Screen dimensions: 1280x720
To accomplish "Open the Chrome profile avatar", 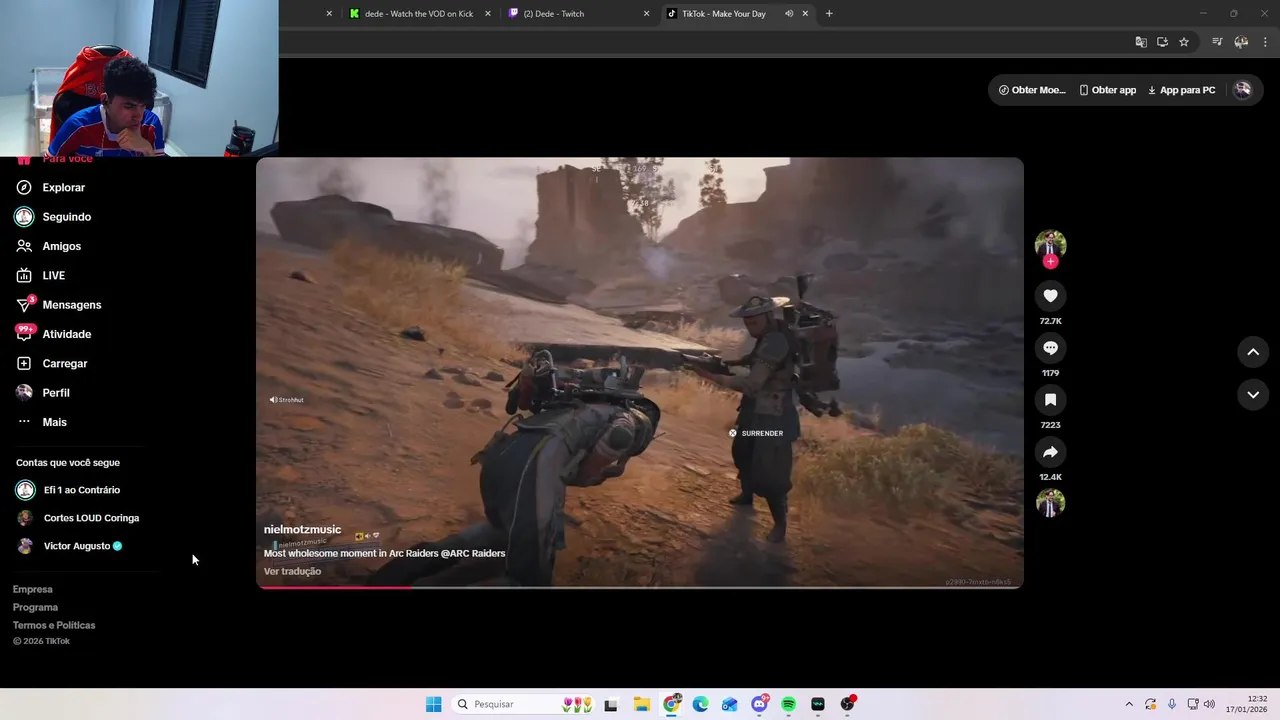I will pos(1241,42).
